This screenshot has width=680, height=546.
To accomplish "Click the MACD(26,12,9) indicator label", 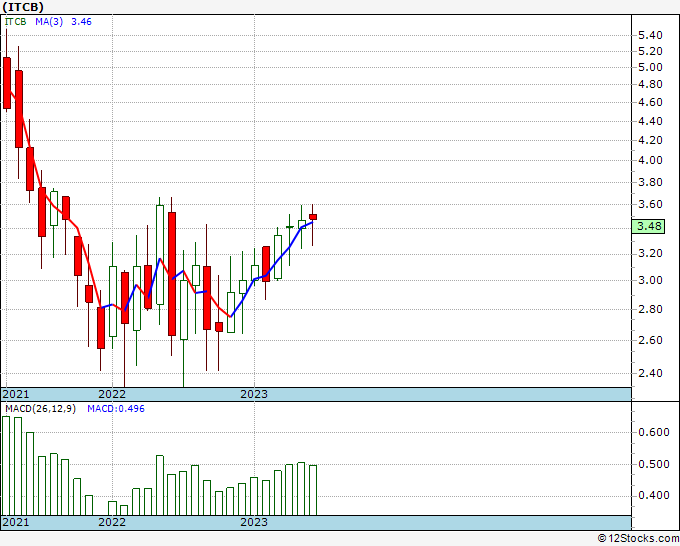I will [40, 409].
